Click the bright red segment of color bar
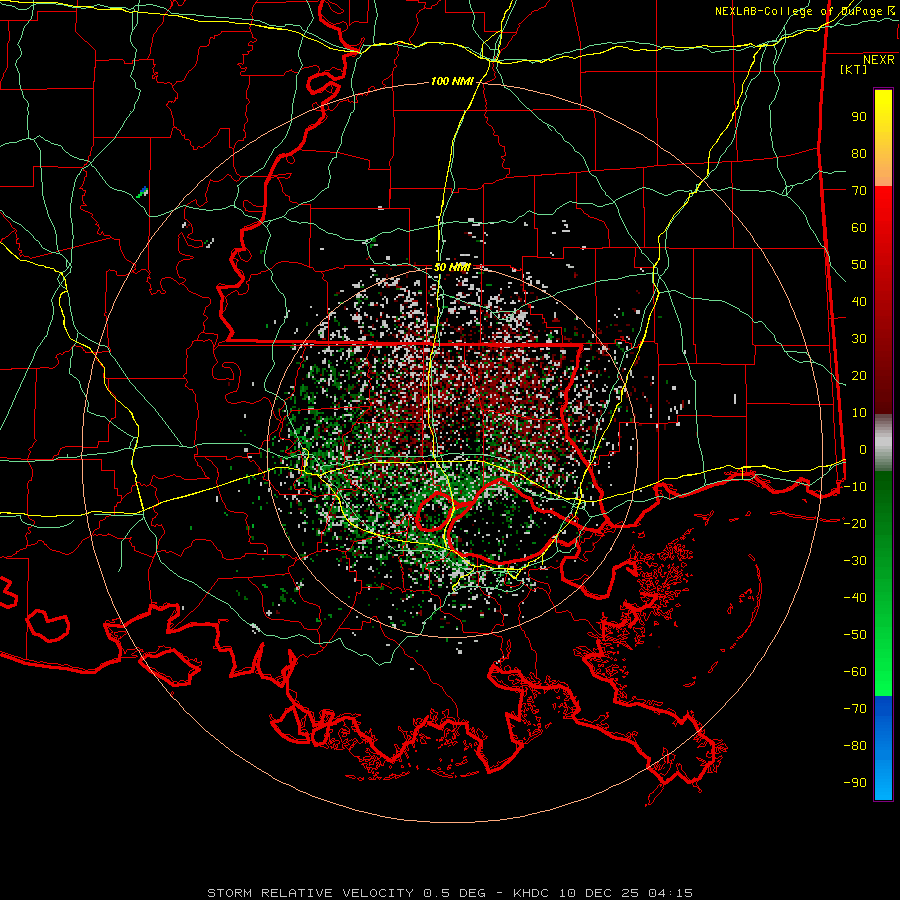Viewport: 900px width, 900px height. pos(883,230)
